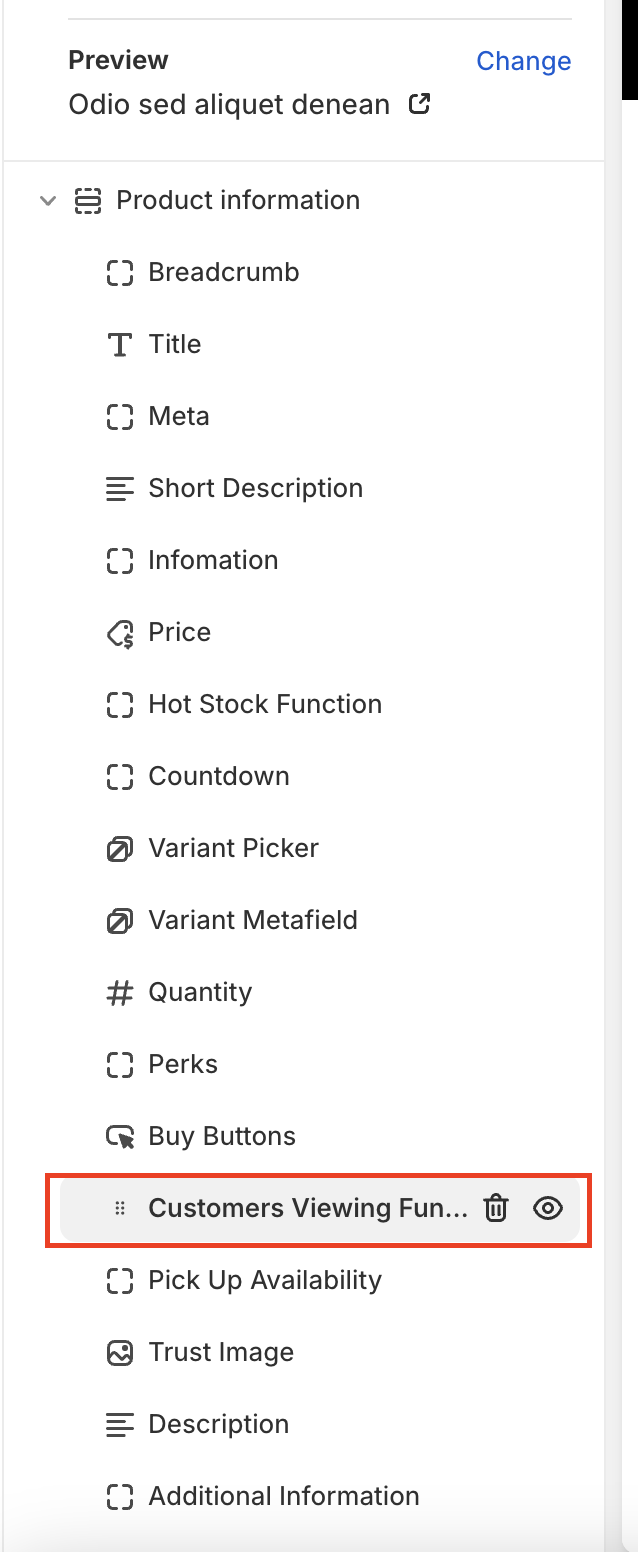The width and height of the screenshot is (638, 1552).
Task: Change the preview product
Action: pos(523,61)
